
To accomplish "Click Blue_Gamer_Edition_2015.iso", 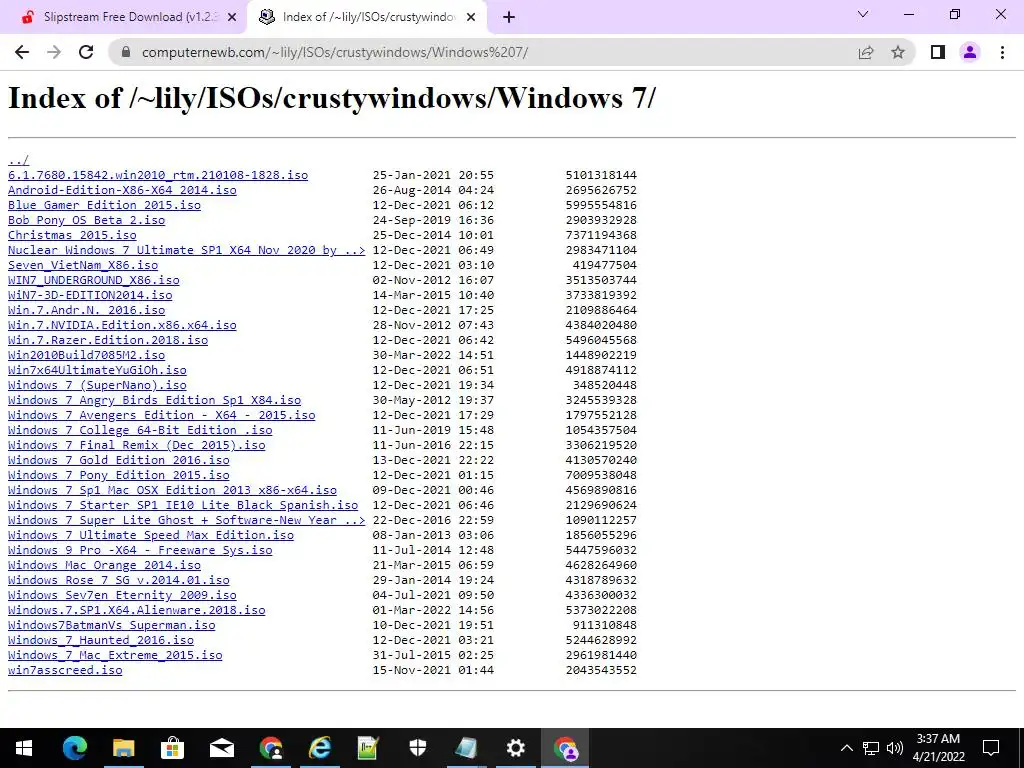I will tap(104, 205).
